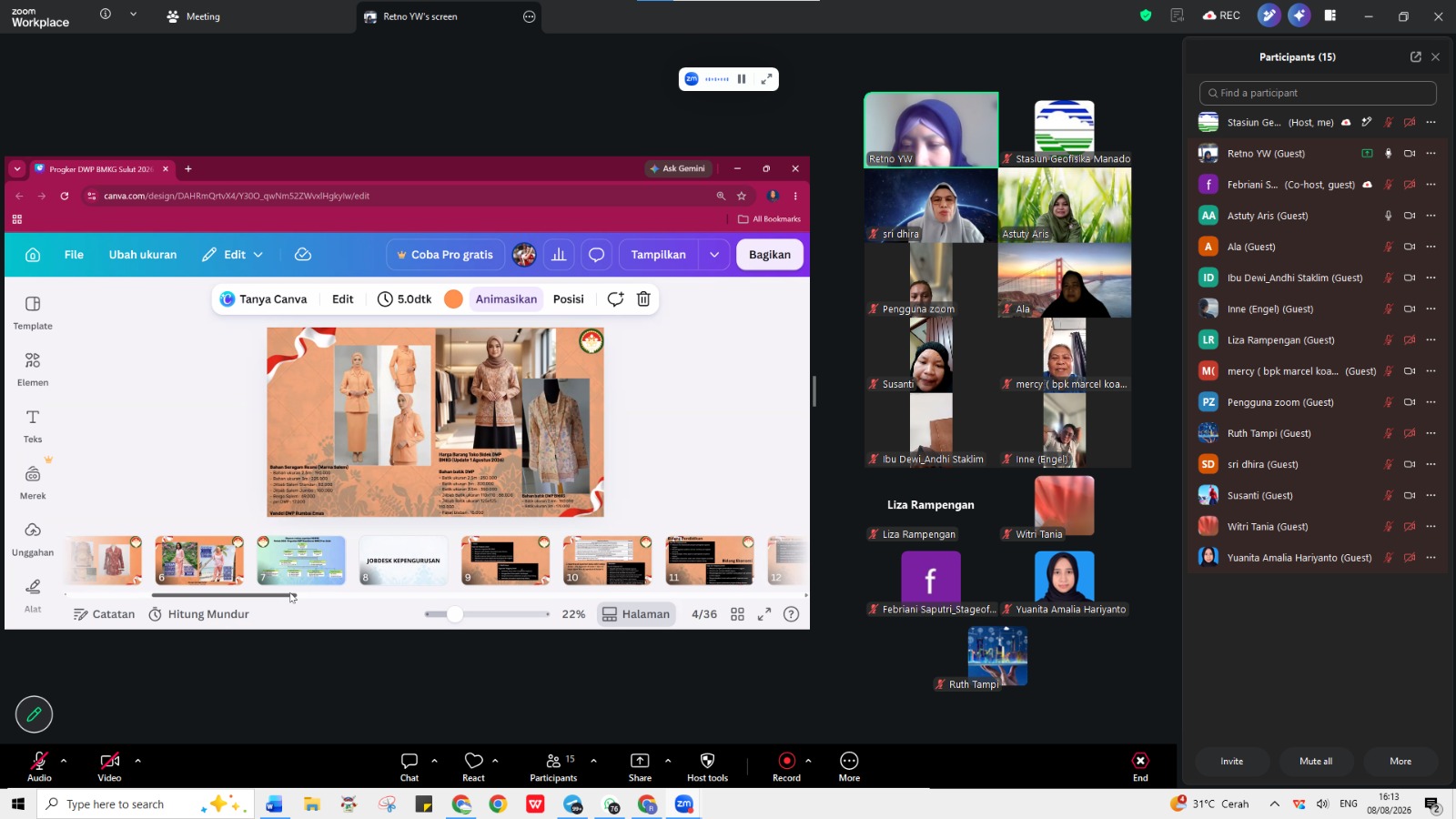This screenshot has height=819, width=1456.
Task: Open Zoom Host tools shield
Action: click(707, 766)
